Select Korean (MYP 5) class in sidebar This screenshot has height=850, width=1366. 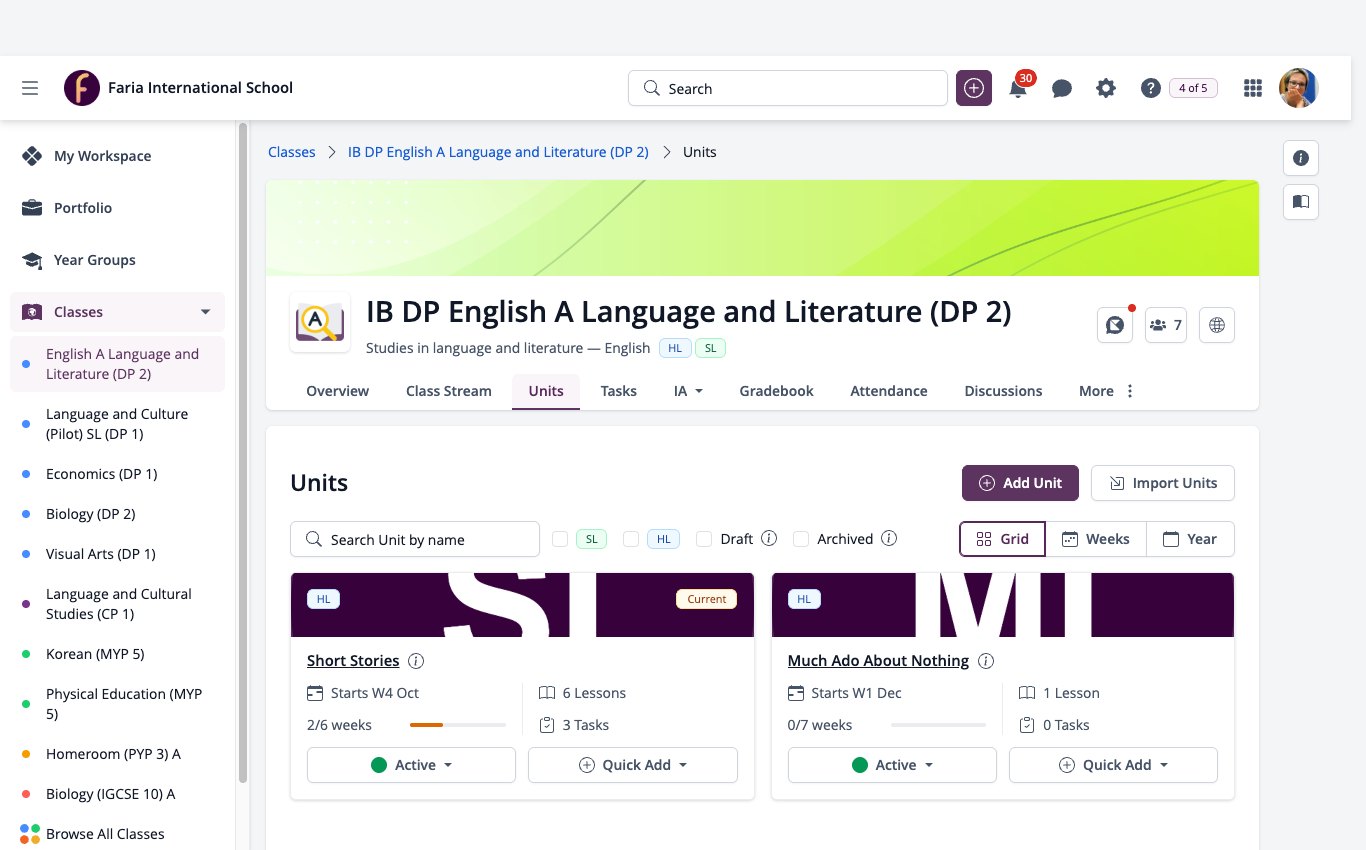[117, 654]
